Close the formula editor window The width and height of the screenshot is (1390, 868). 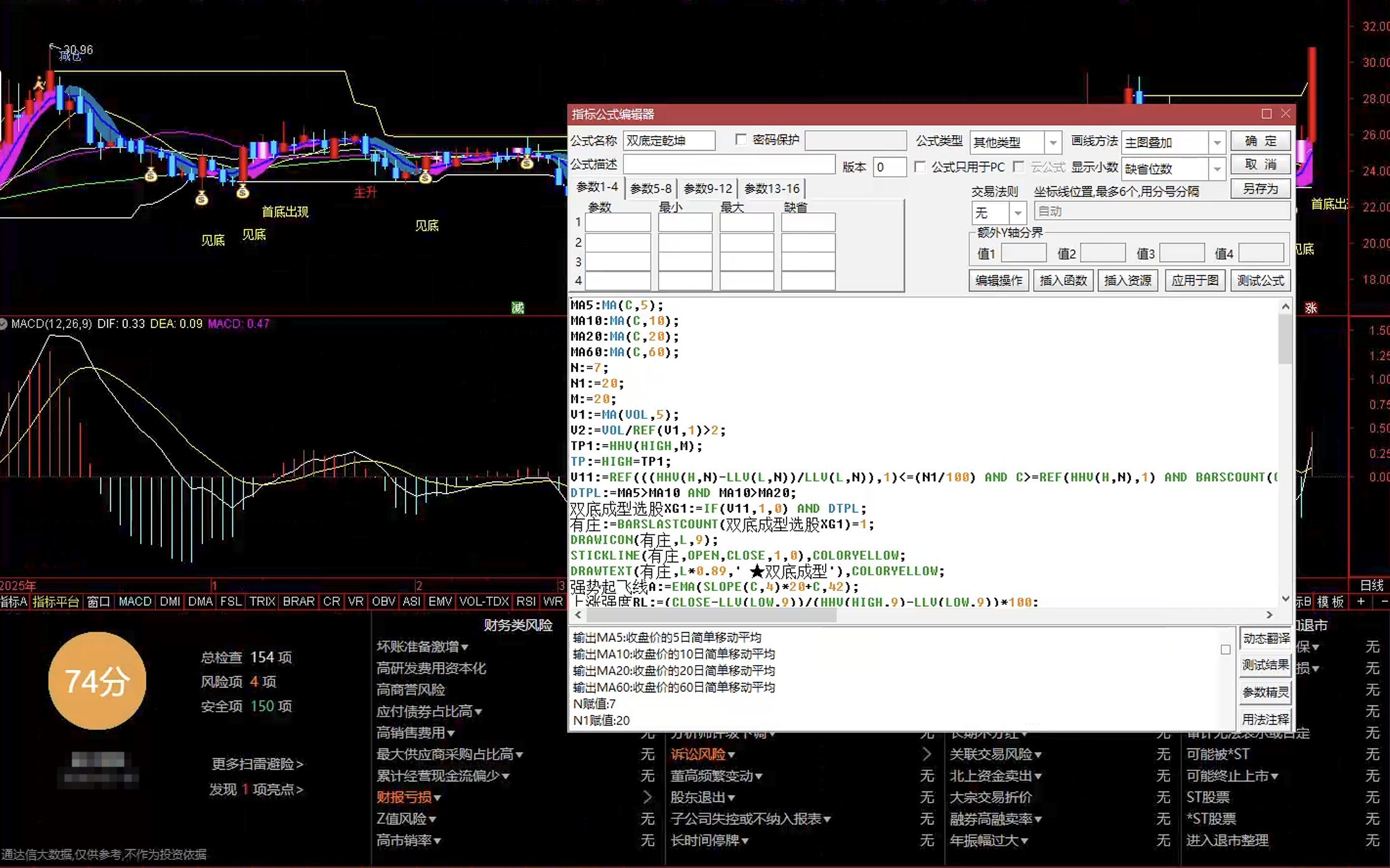[x=1285, y=113]
